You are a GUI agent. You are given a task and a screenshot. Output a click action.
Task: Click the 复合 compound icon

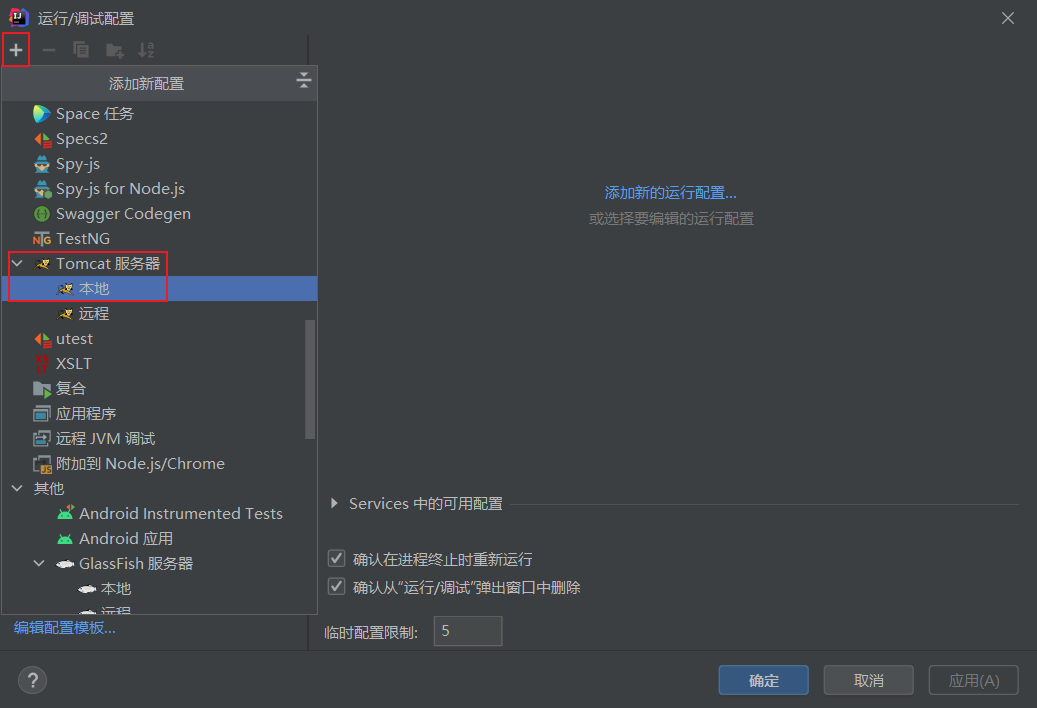(42, 389)
